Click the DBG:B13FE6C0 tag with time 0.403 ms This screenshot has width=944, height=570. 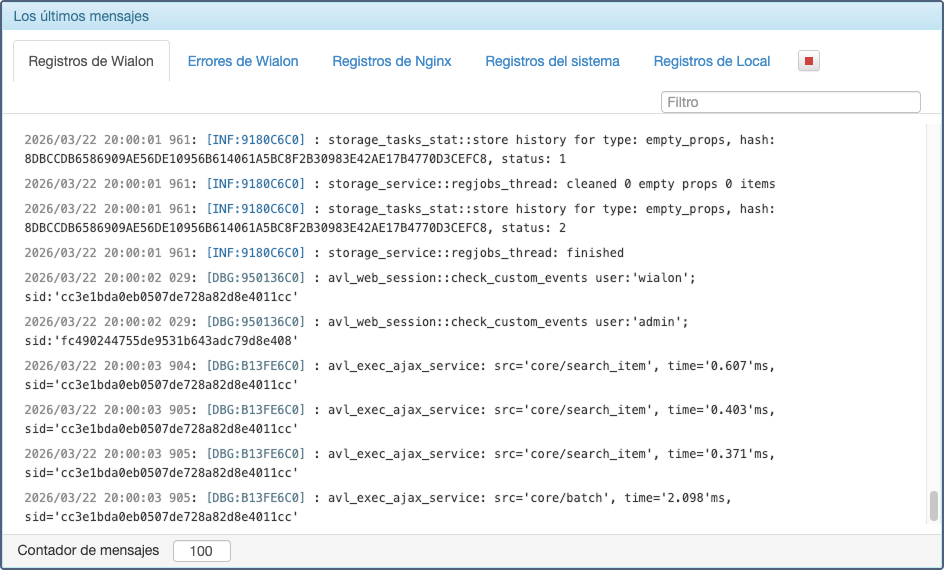click(x=255, y=410)
